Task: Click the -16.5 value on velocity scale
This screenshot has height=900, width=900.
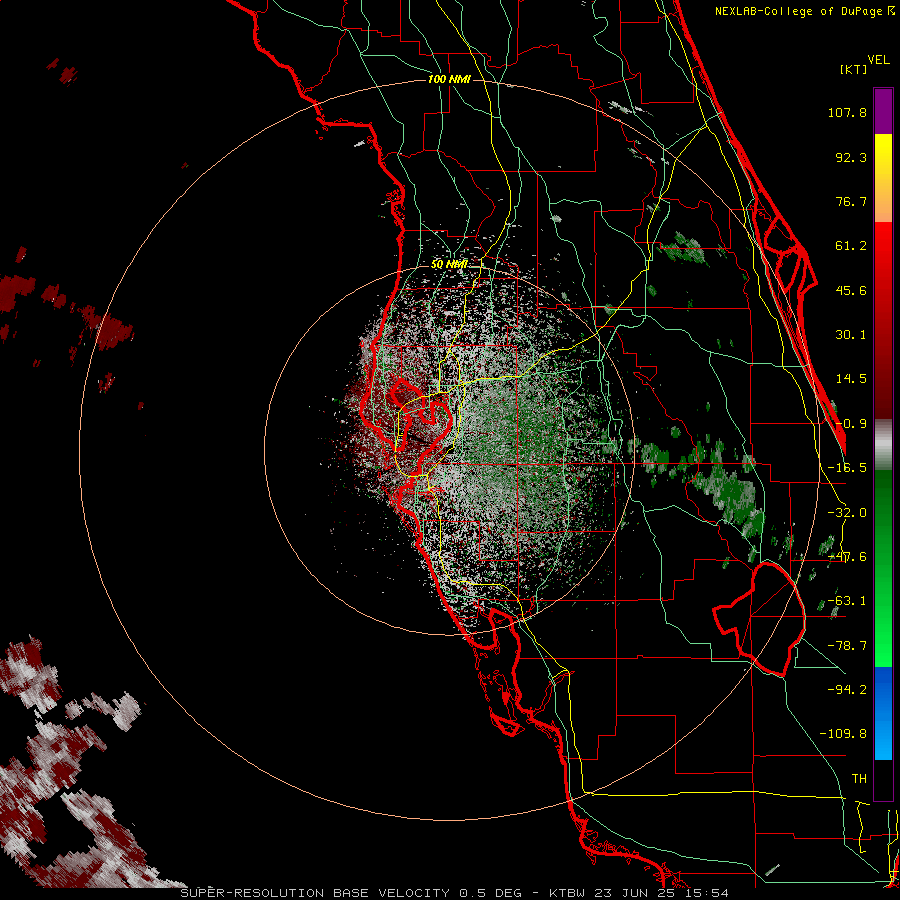Action: (x=847, y=468)
